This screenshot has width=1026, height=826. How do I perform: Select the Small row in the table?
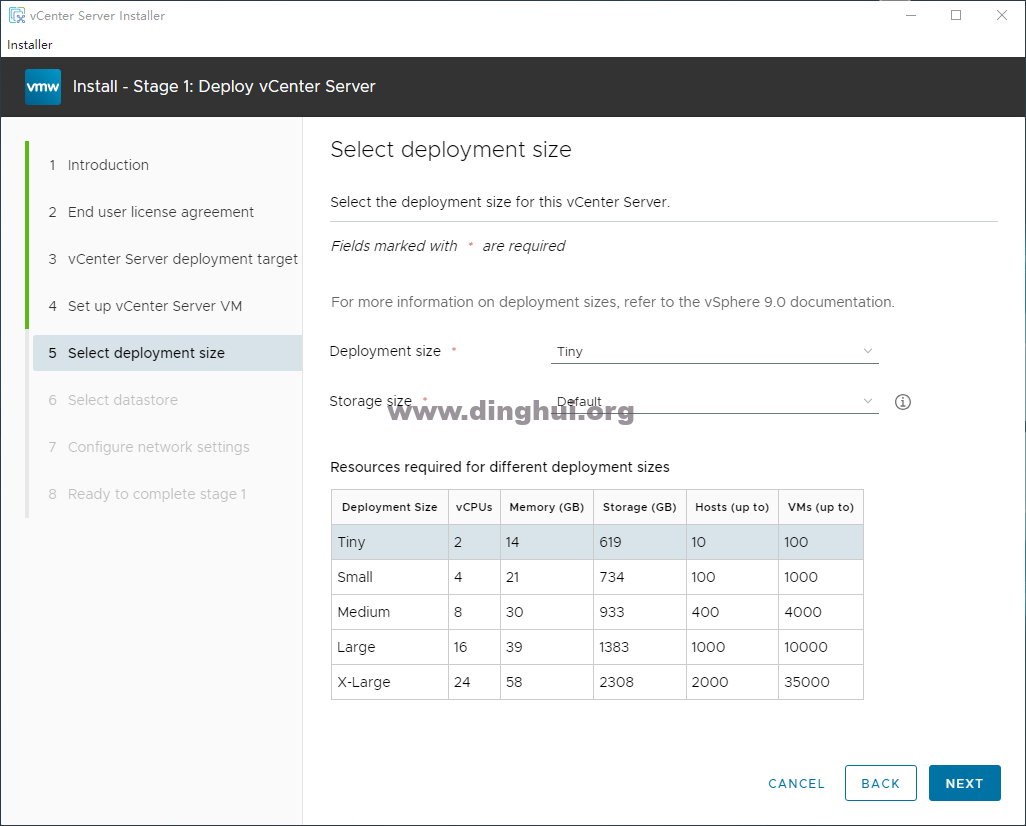click(597, 577)
